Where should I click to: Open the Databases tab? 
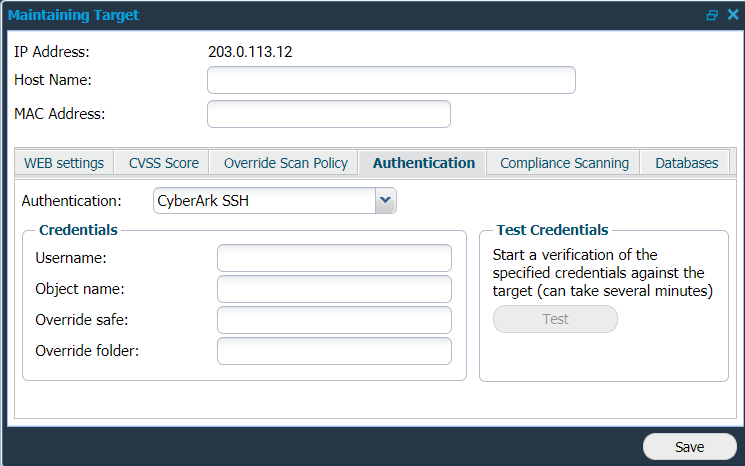(x=686, y=163)
